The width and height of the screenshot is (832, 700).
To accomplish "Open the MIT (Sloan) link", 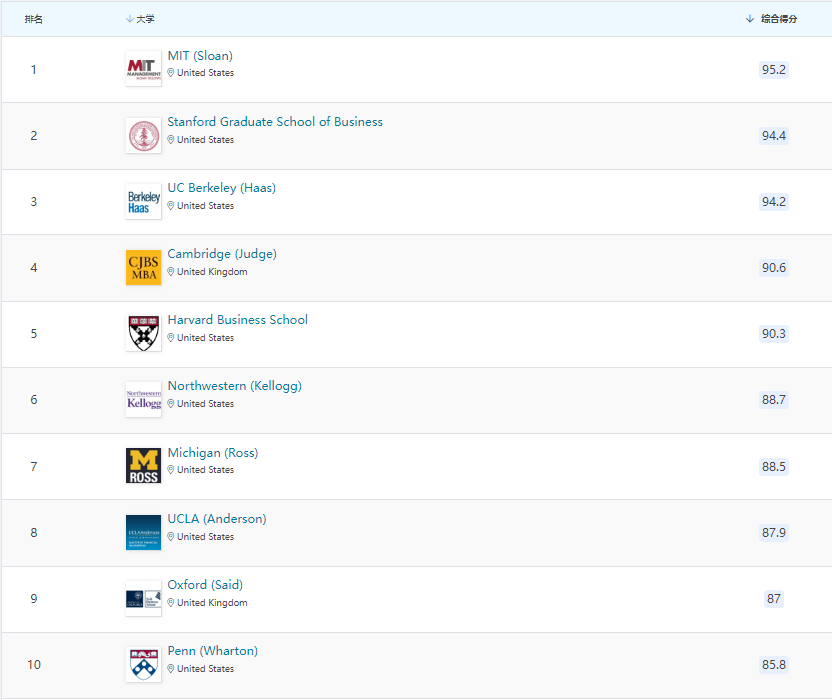I will tap(200, 56).
